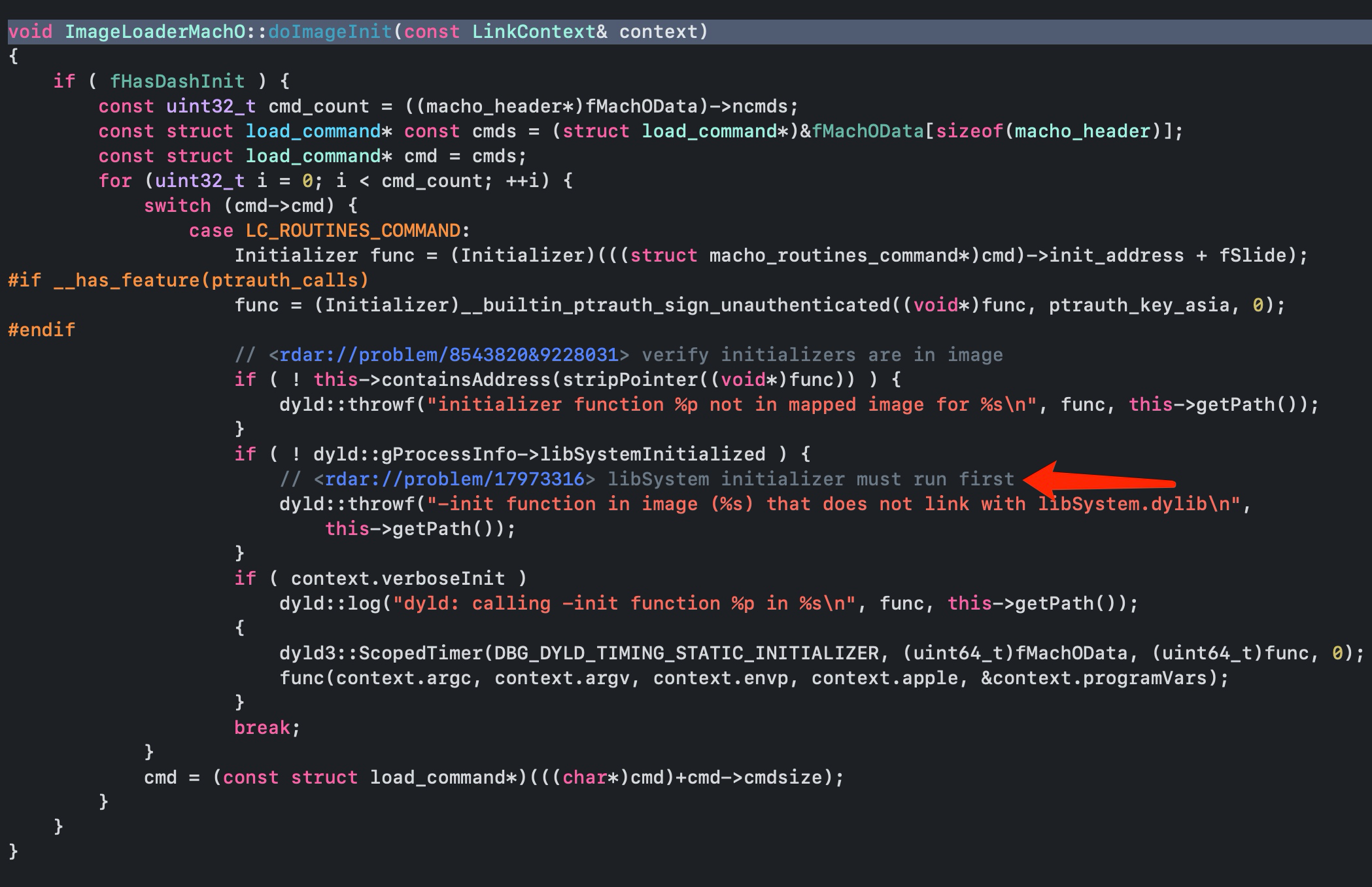This screenshot has height=887, width=1372.
Task: Click the LinkContext type in signature
Action: pyautogui.click(x=533, y=32)
